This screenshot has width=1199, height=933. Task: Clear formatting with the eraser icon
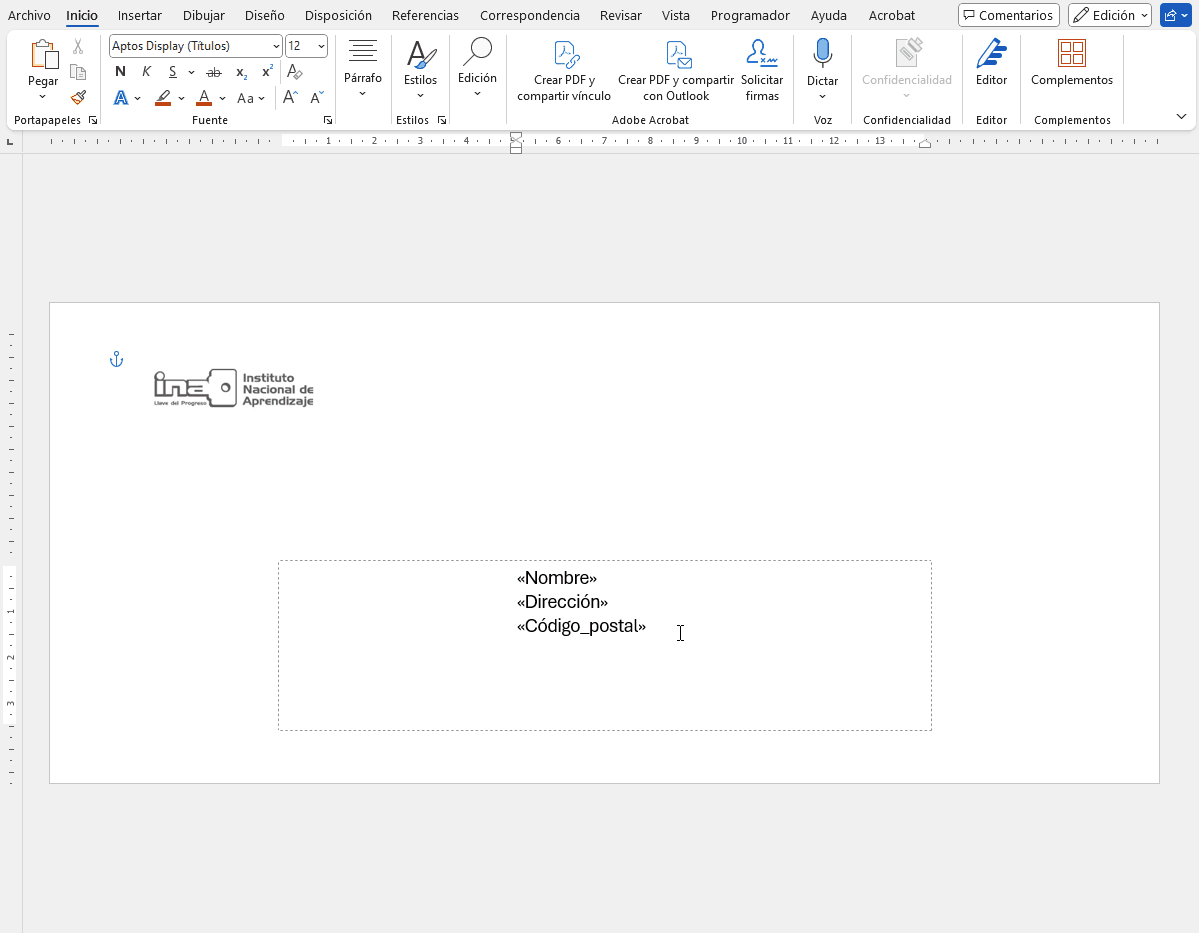click(x=294, y=72)
